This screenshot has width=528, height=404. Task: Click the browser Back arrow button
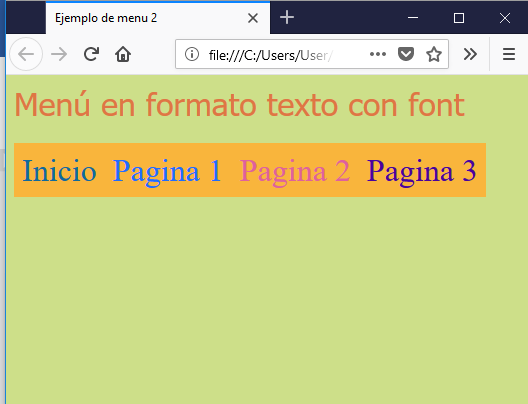26,54
